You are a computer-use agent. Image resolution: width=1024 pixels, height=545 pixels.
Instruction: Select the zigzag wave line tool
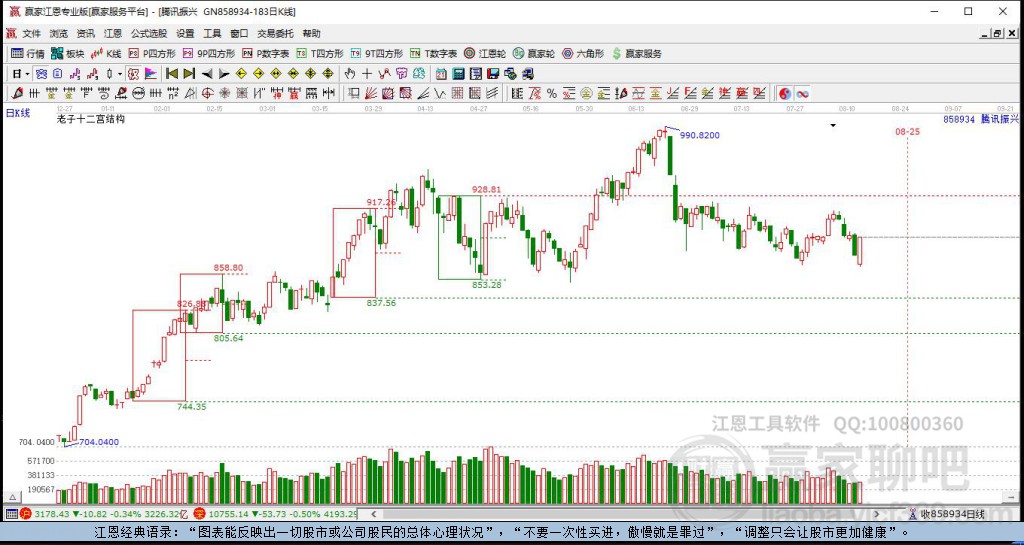440,94
